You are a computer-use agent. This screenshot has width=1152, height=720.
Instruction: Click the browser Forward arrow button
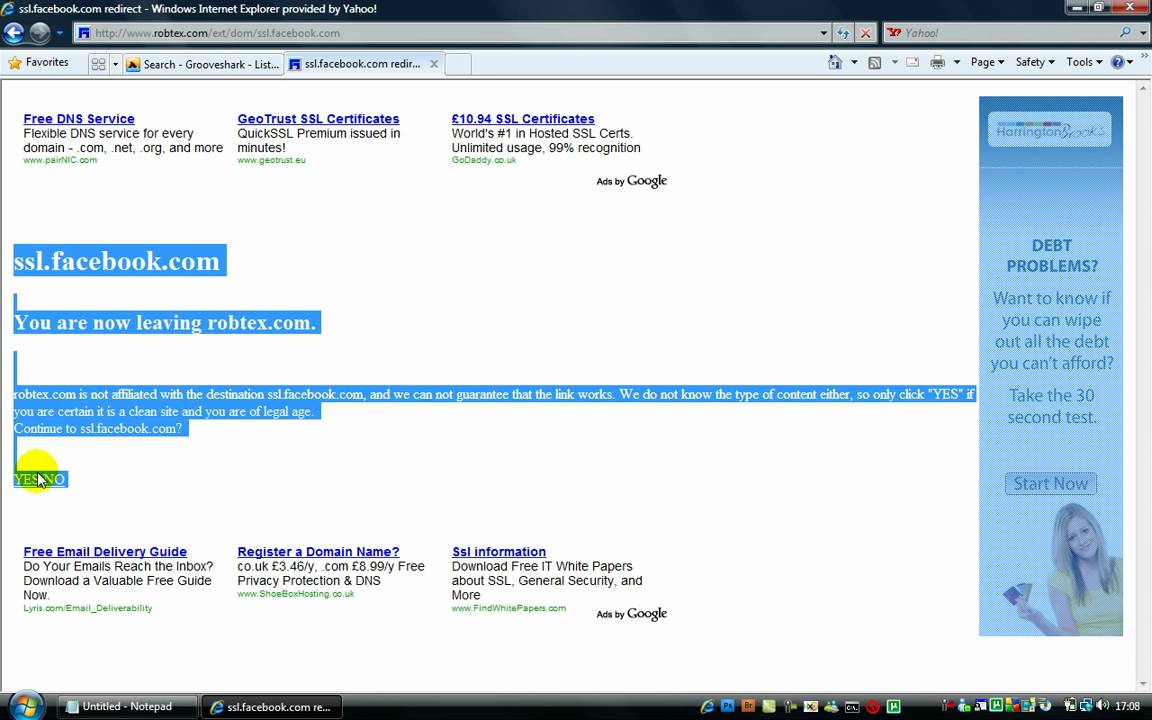(x=40, y=33)
